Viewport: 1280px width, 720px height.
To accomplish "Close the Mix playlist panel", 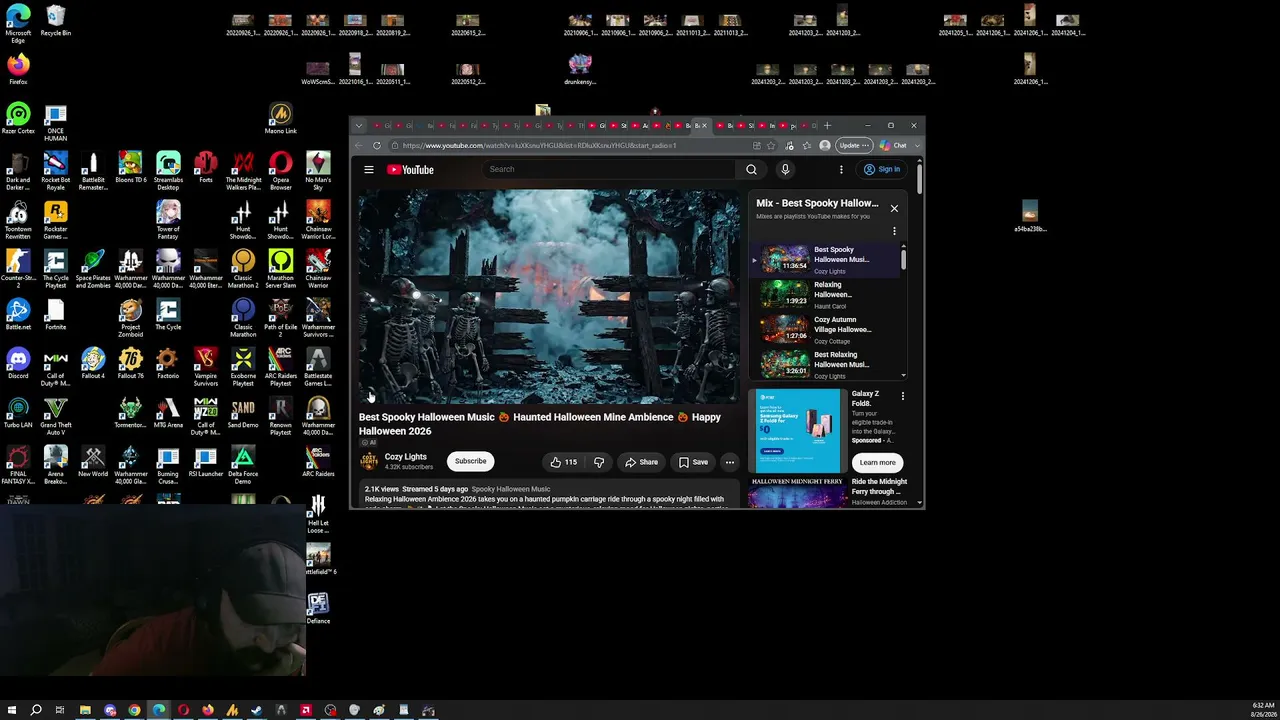I will click(894, 209).
